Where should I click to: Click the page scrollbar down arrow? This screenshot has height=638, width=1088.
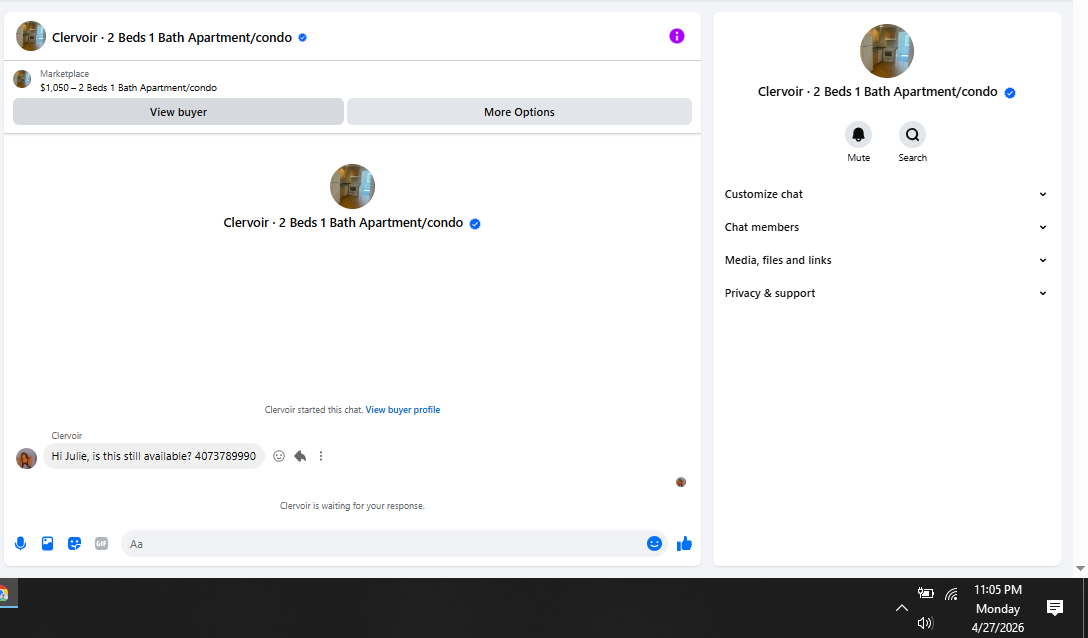coord(1080,569)
